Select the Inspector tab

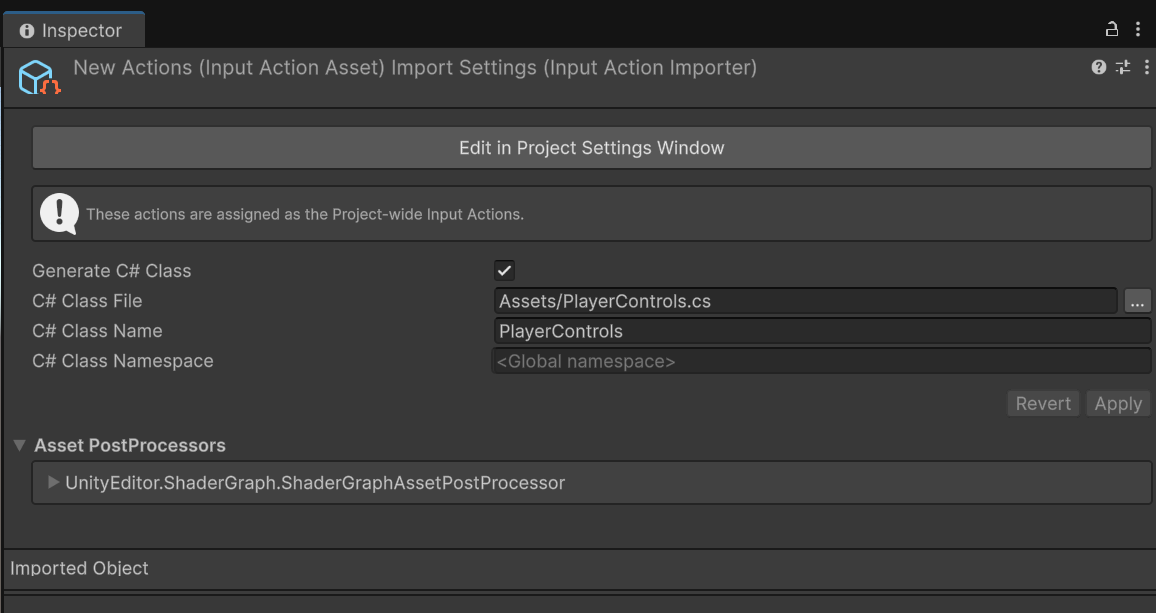tap(72, 30)
